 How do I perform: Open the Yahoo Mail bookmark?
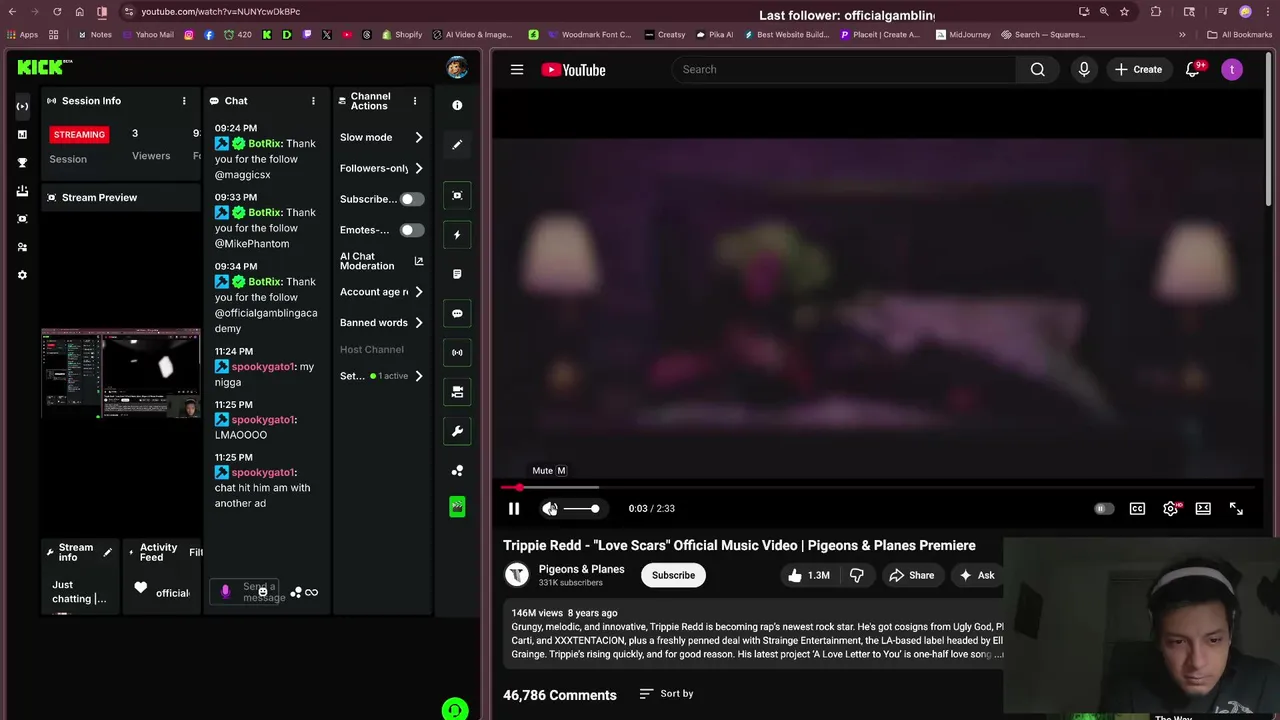147,34
